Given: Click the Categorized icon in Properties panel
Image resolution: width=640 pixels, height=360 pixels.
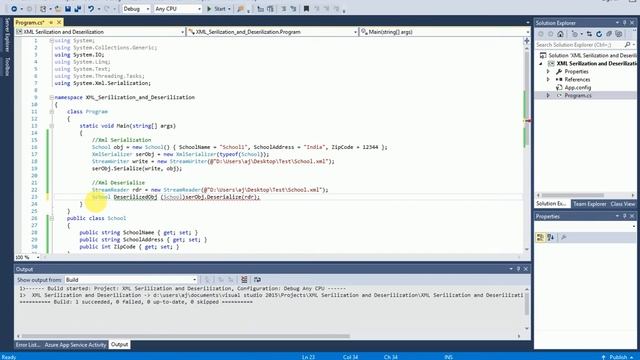Looking at the screenshot, I should 540,237.
